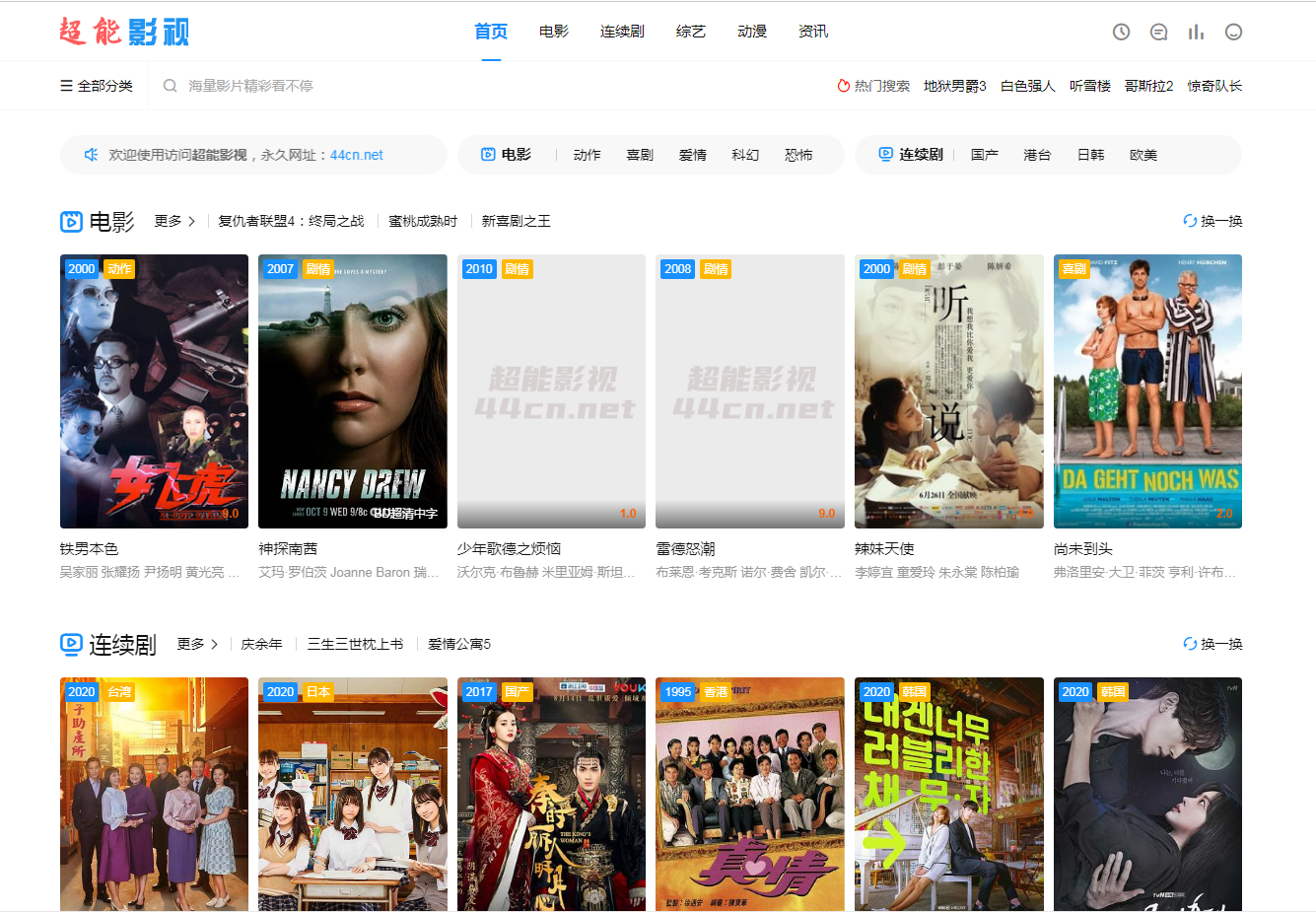Expand 更多 next to 电影 heading
Image resolution: width=1316 pixels, height=914 pixels.
click(174, 221)
